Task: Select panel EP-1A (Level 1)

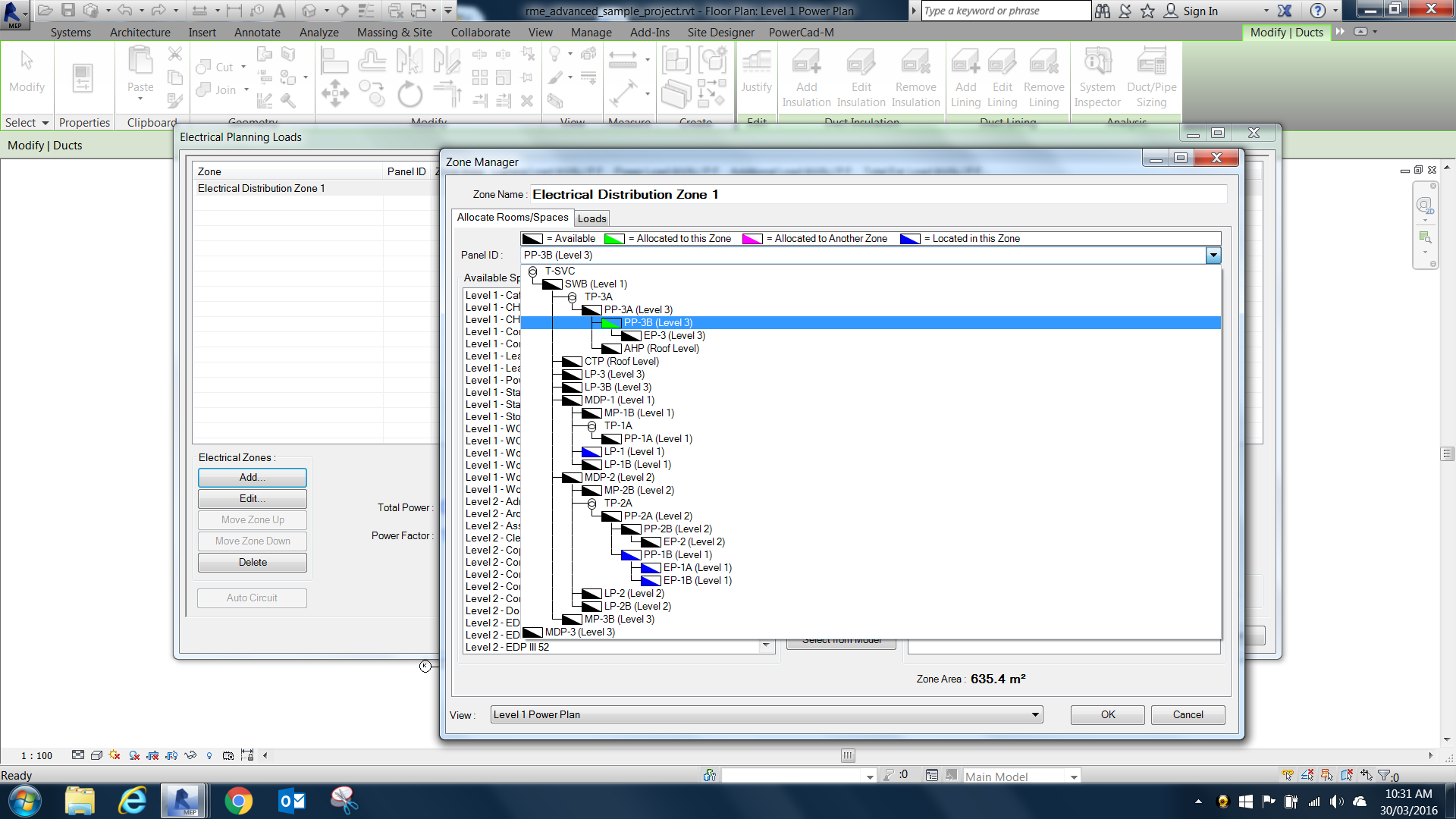Action: [697, 567]
